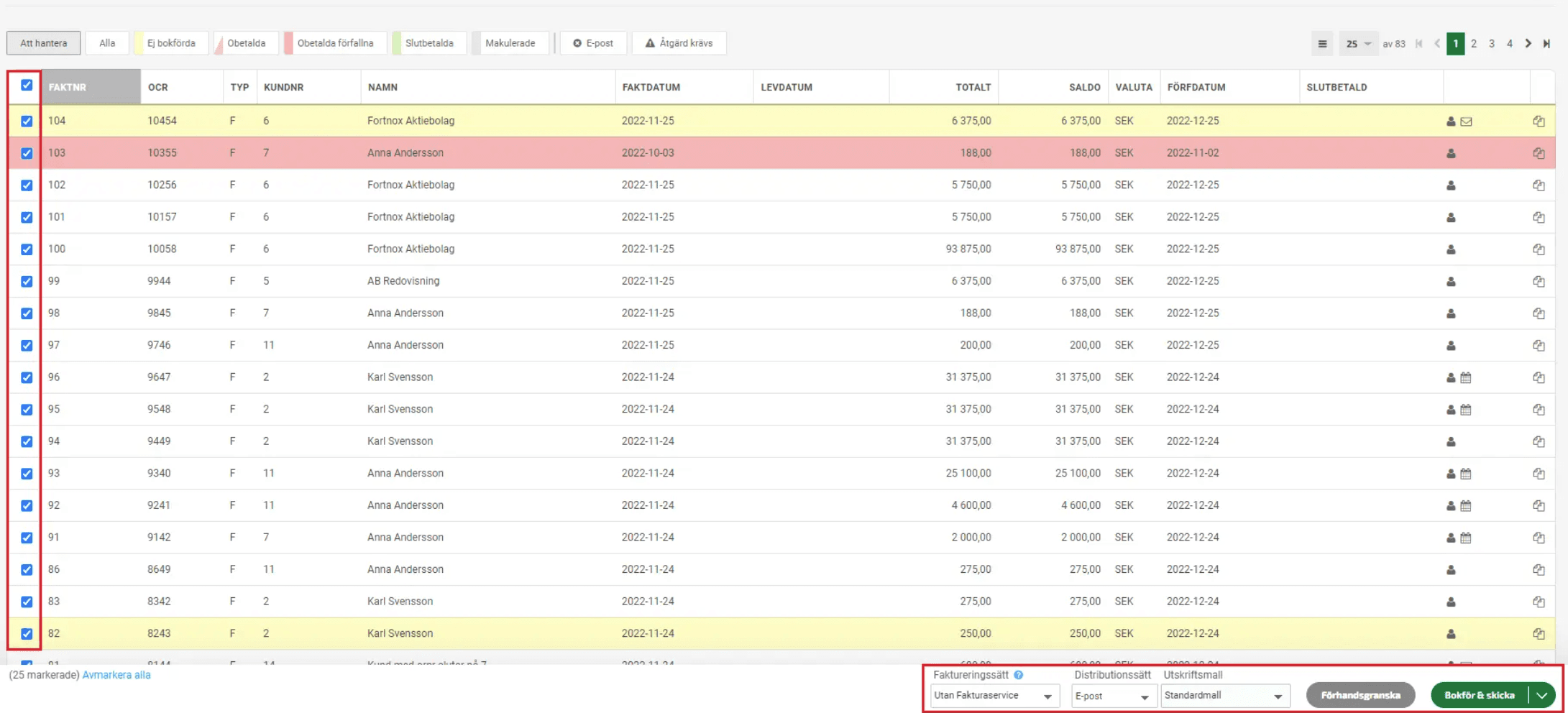Click the person icon on invoice 99 row

click(x=1451, y=282)
